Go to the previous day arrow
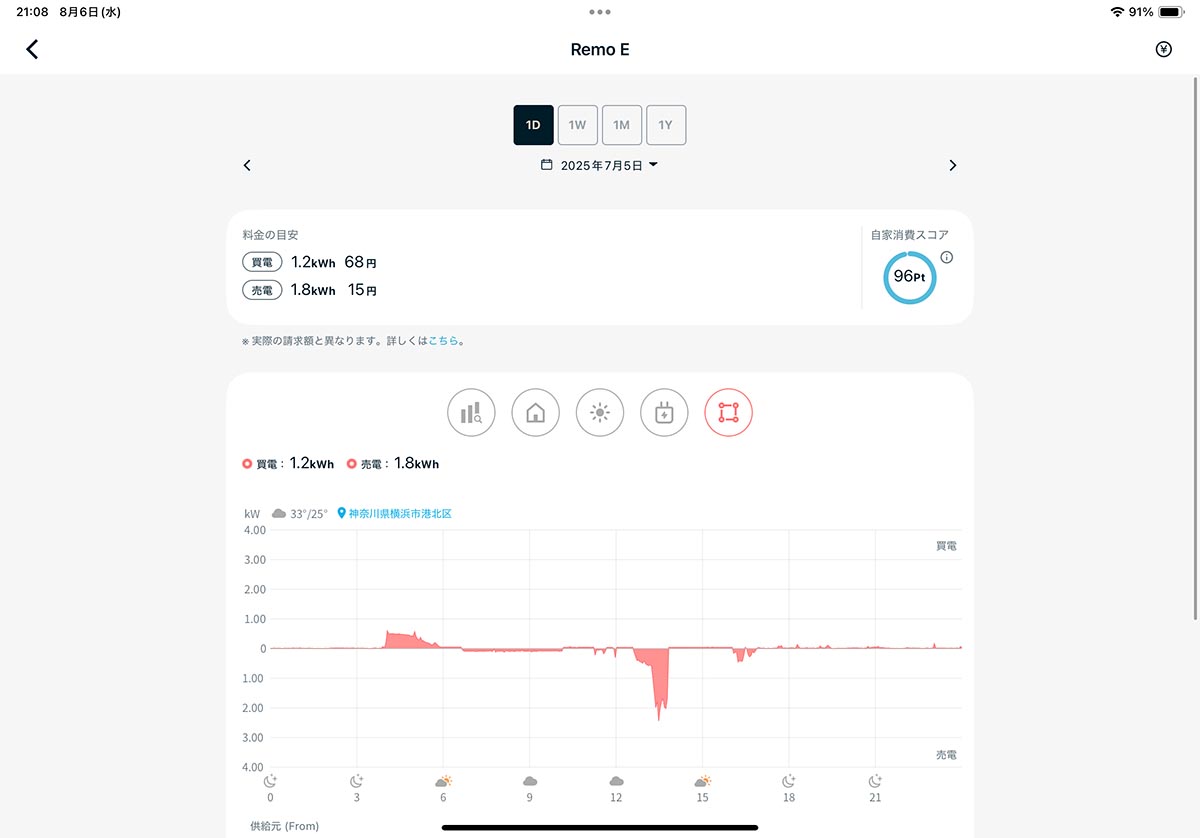 247,165
